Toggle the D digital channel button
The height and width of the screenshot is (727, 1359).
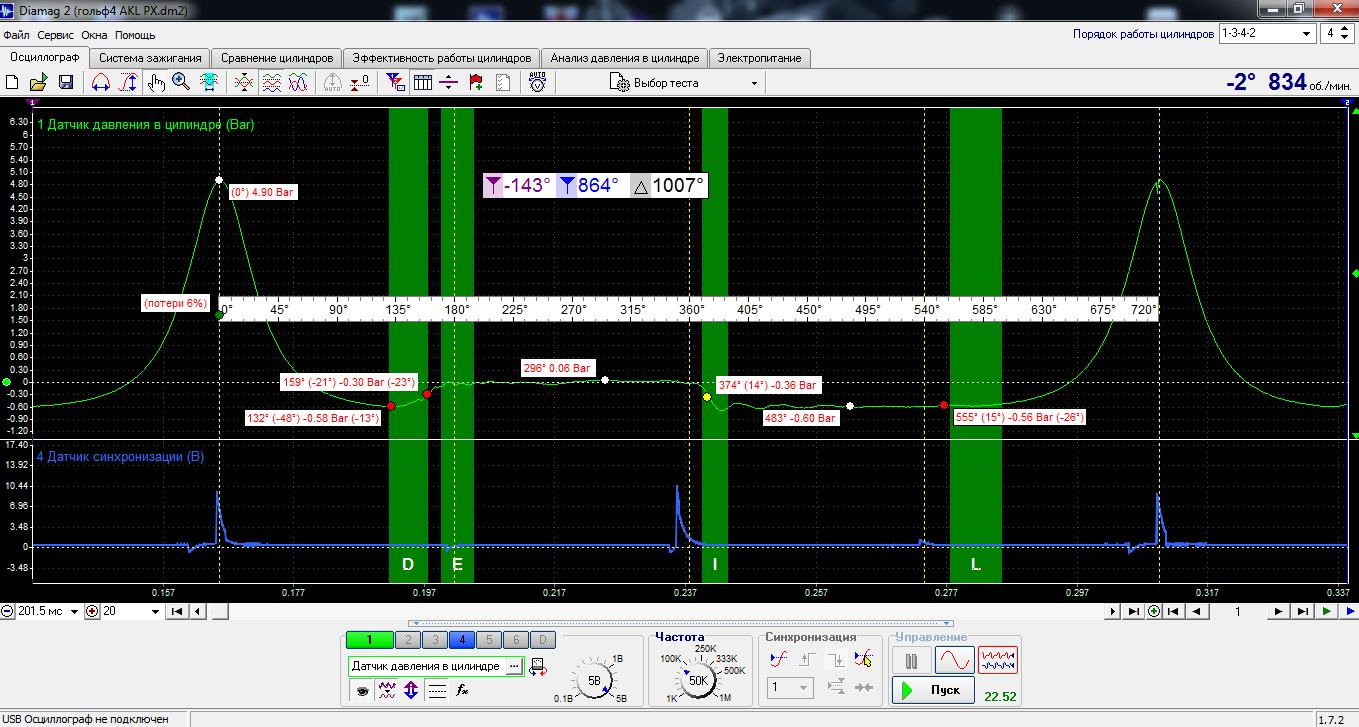pyautogui.click(x=542, y=640)
